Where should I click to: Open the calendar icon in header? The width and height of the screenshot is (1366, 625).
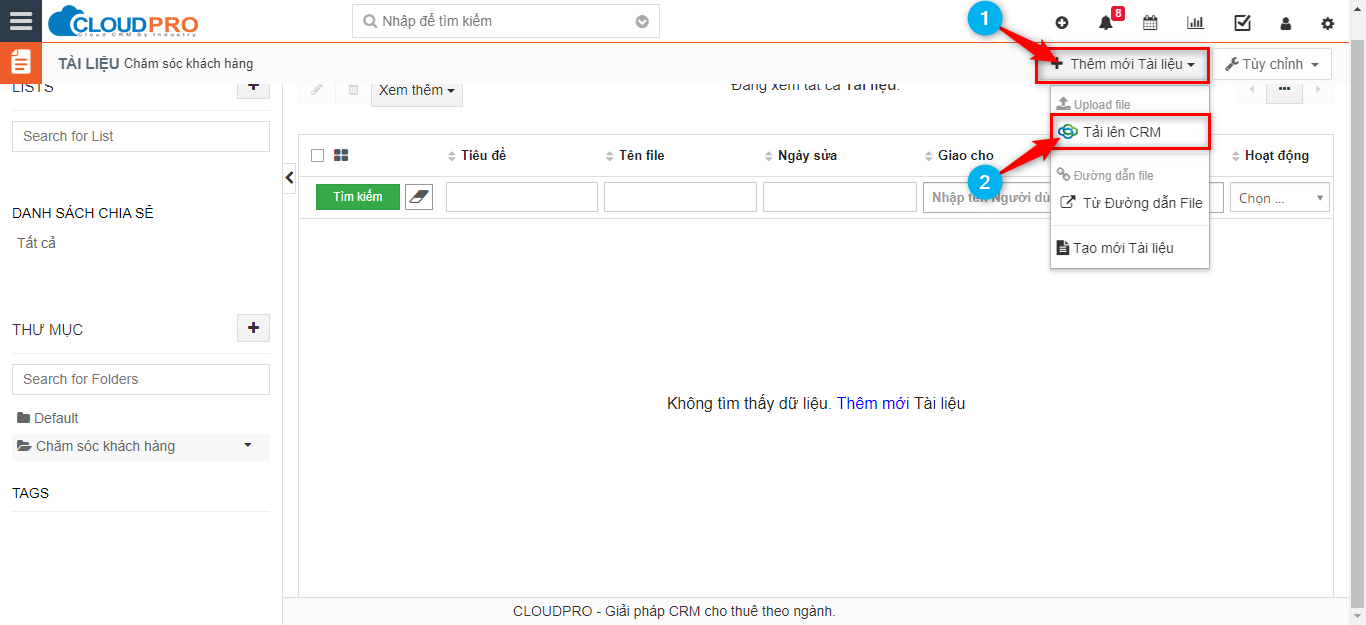point(1150,23)
